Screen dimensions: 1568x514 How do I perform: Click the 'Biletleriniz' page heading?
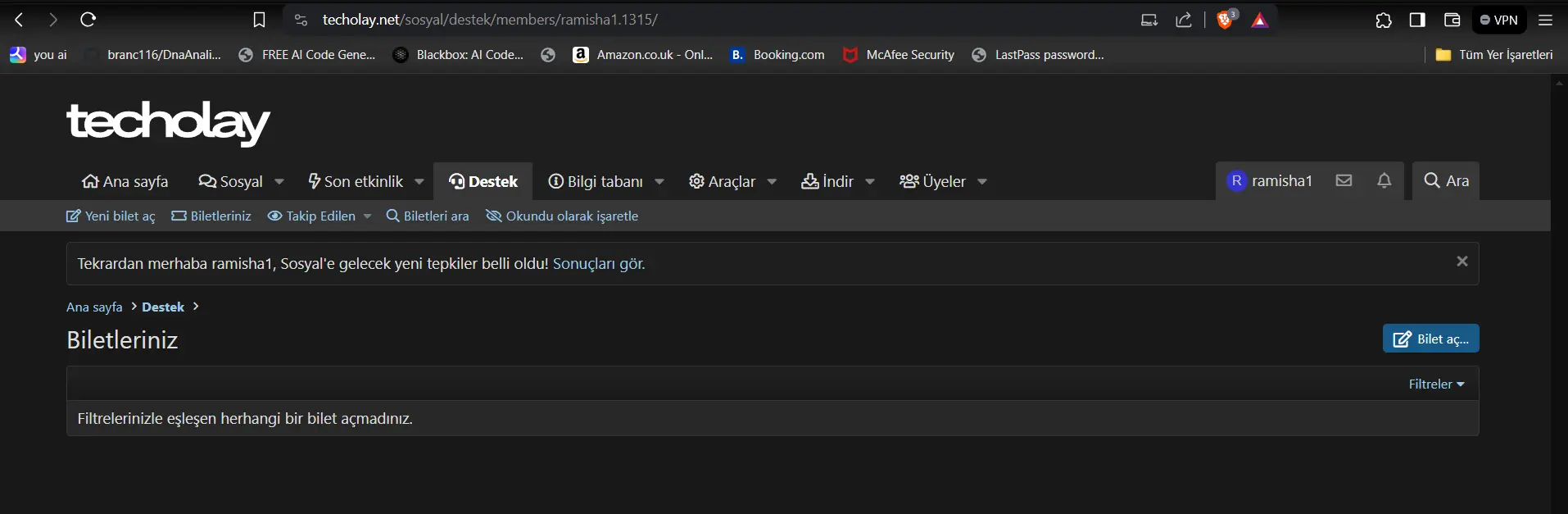tap(122, 340)
